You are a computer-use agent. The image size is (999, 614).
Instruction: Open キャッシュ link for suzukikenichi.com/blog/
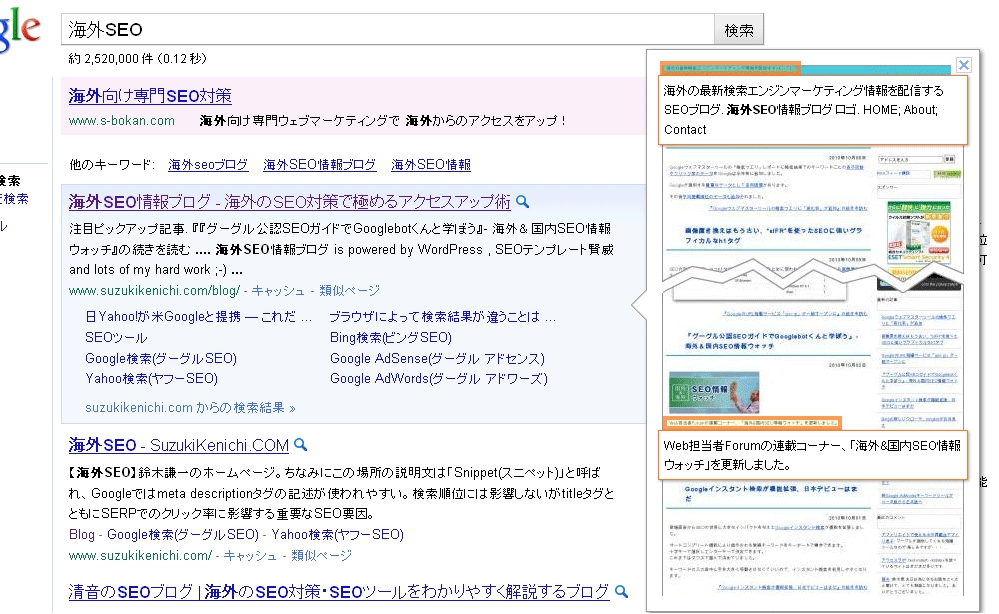pos(278,290)
